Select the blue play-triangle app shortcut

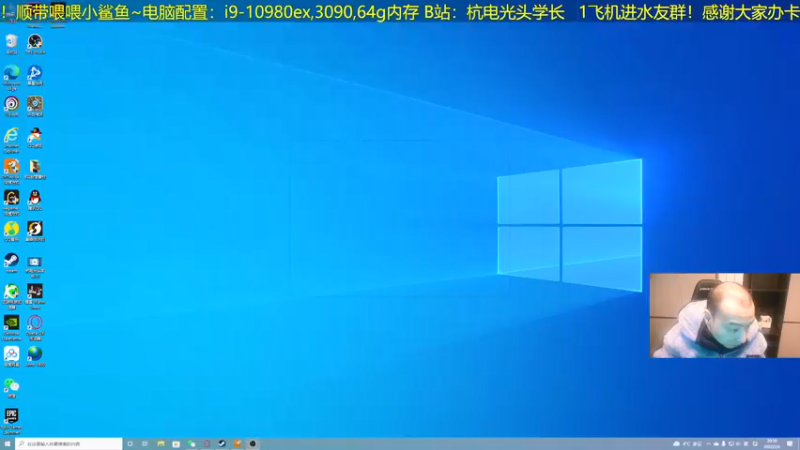coord(35,75)
